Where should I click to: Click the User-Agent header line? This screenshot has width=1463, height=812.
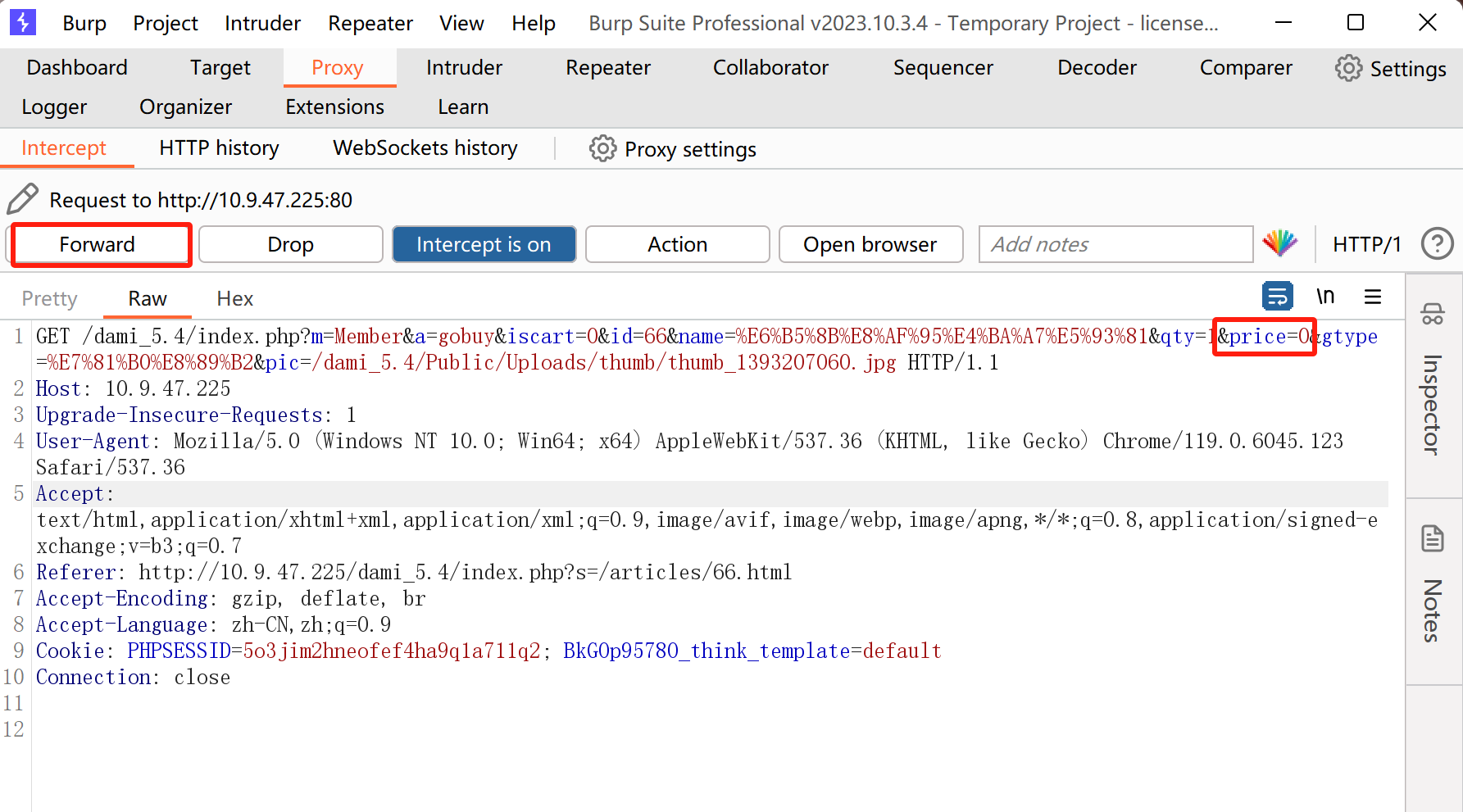(689, 454)
